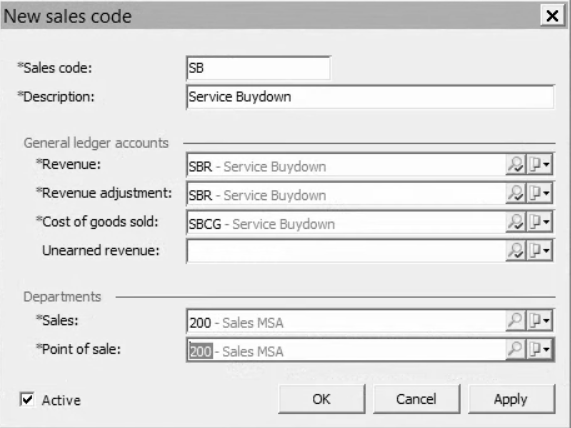
Task: Click the empty Unearned revenue field
Action: 346,251
